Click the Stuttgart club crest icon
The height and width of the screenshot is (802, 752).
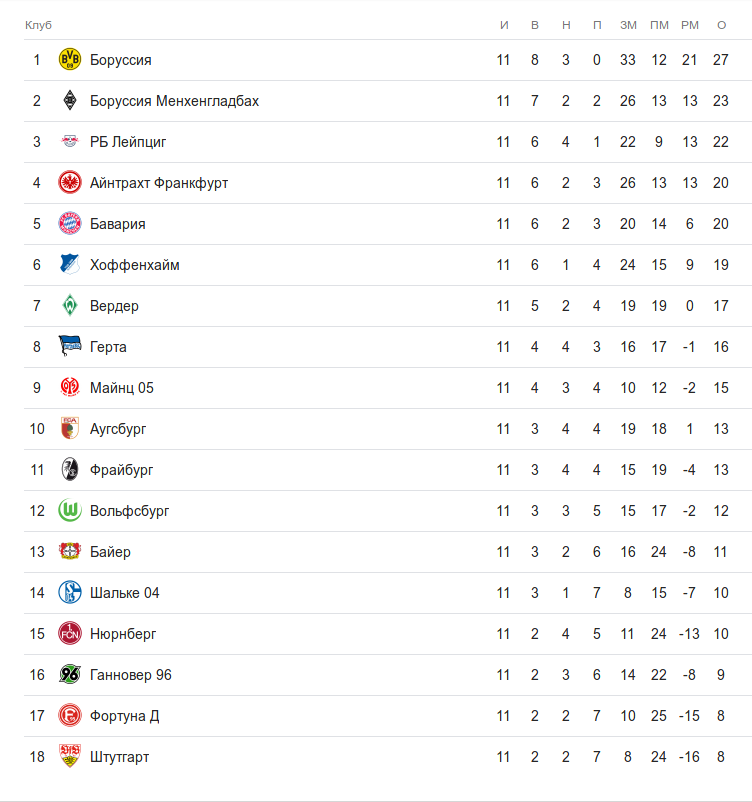tap(69, 757)
